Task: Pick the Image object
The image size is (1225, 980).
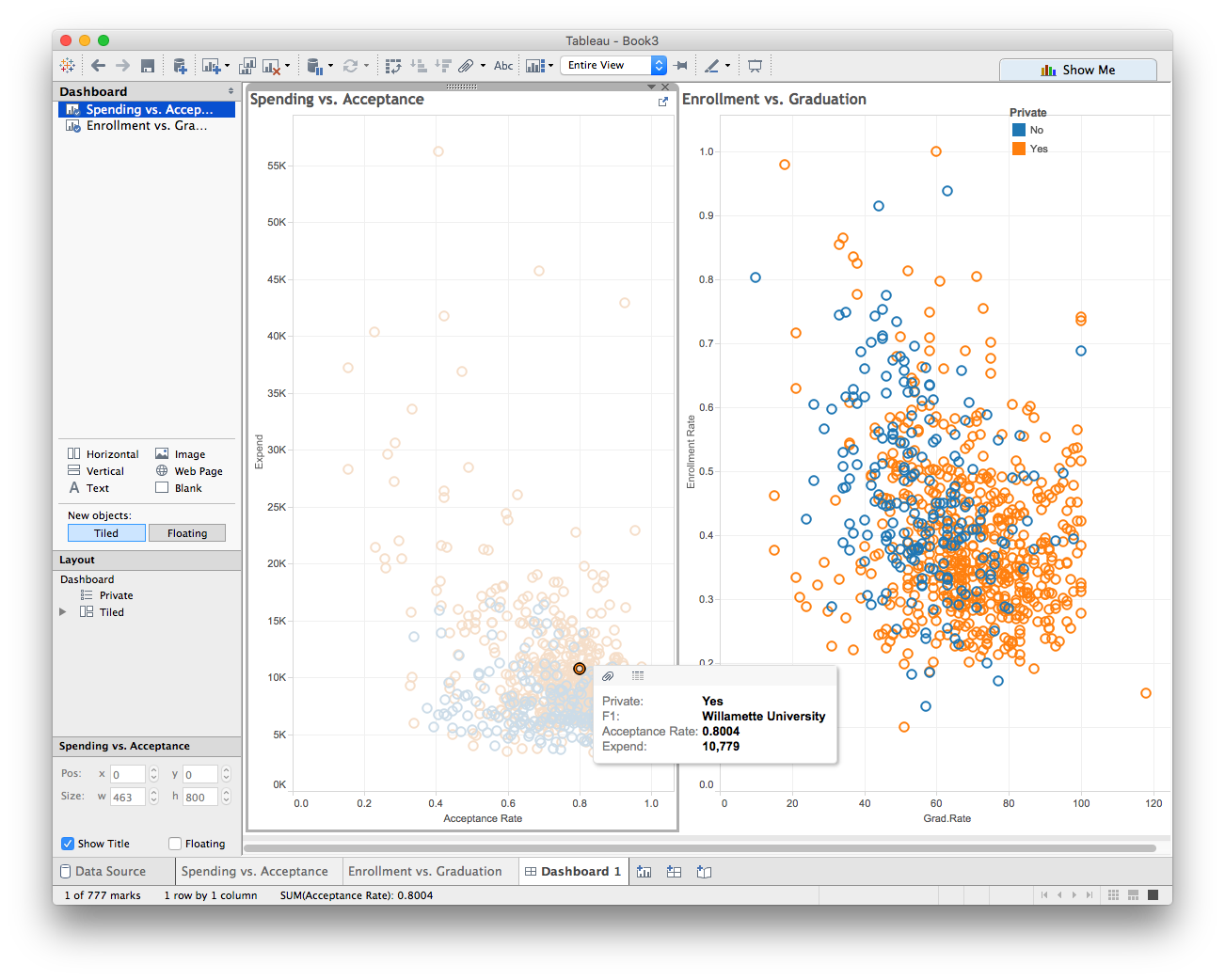Action: pyautogui.click(x=181, y=454)
